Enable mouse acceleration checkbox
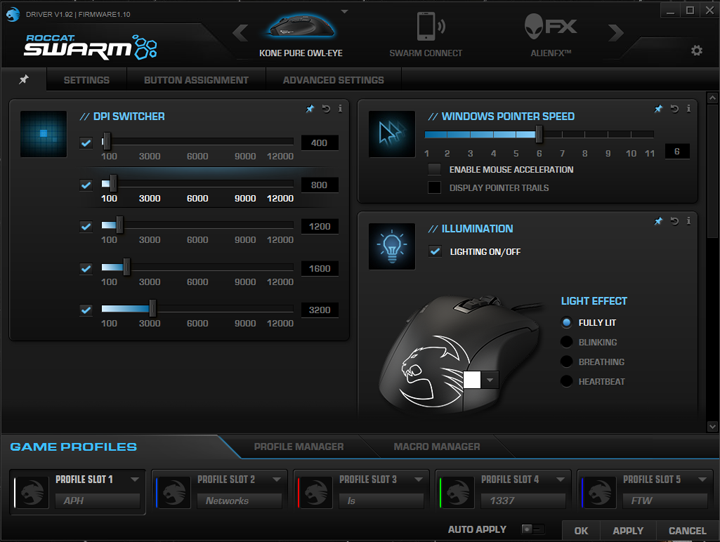This screenshot has height=542, width=720. coord(434,170)
